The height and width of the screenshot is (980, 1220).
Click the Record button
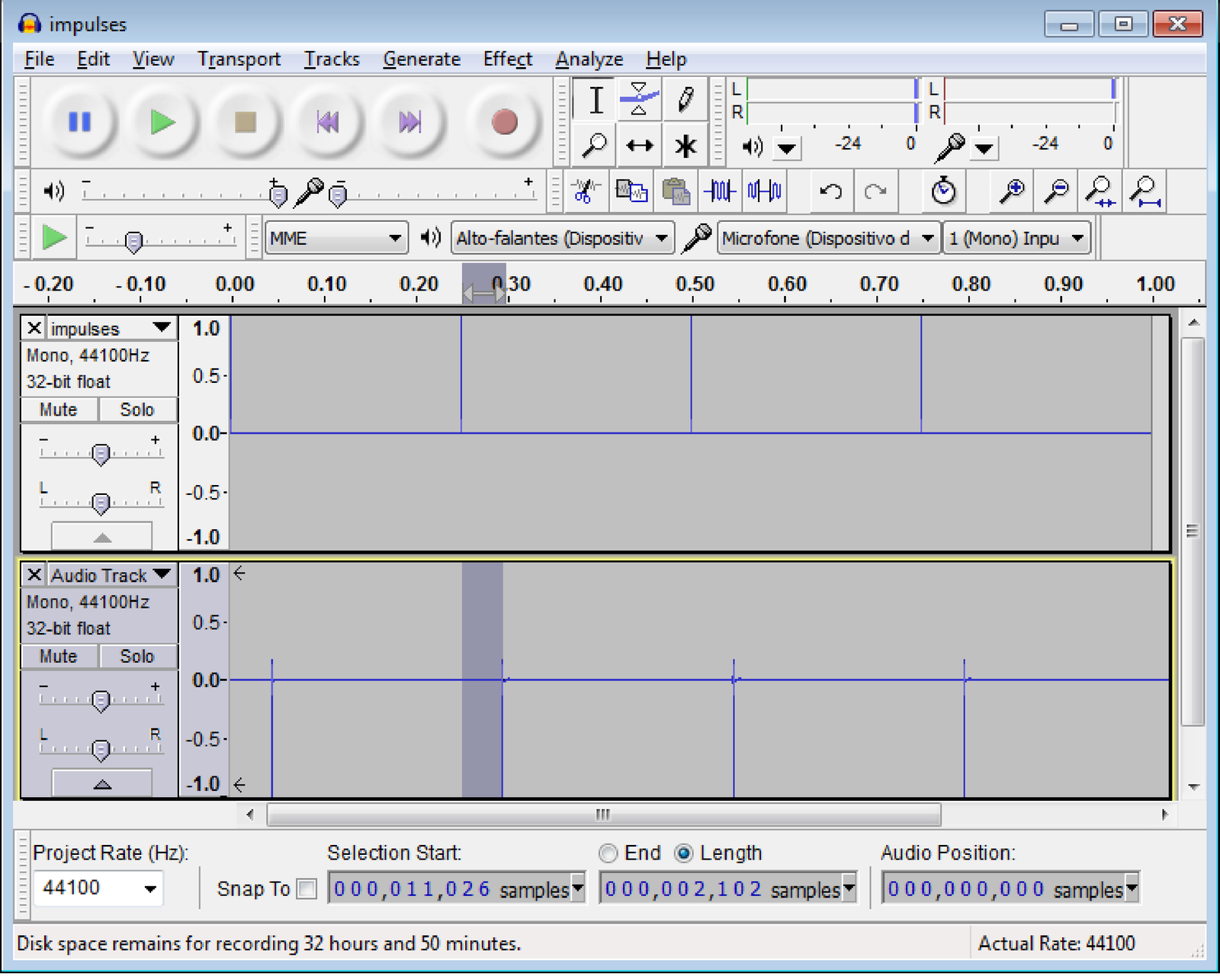pos(504,122)
